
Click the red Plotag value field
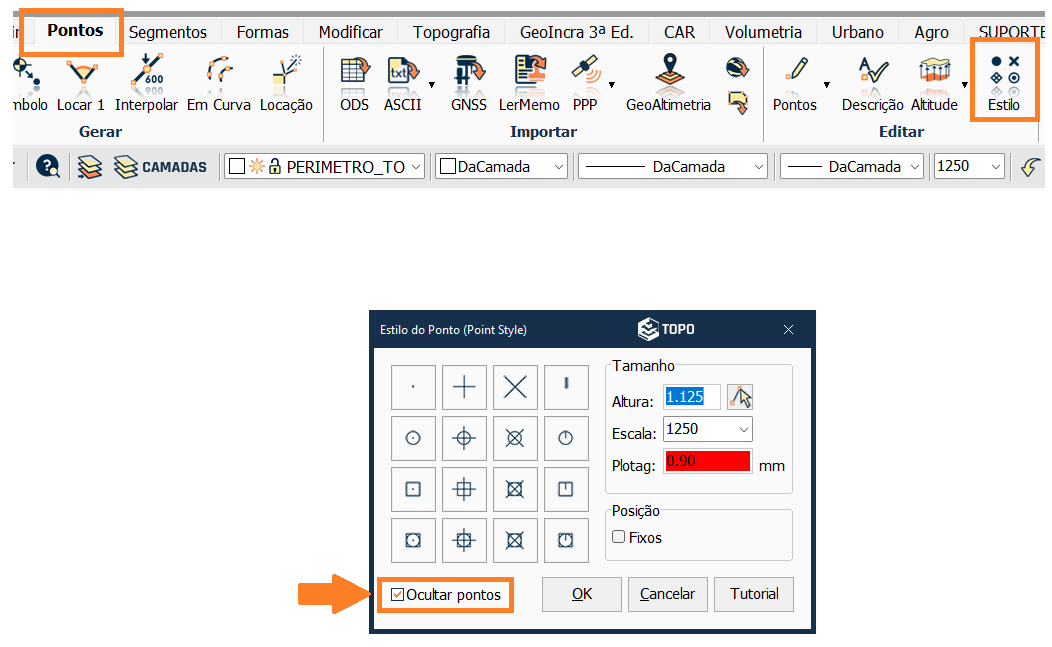[707, 462]
